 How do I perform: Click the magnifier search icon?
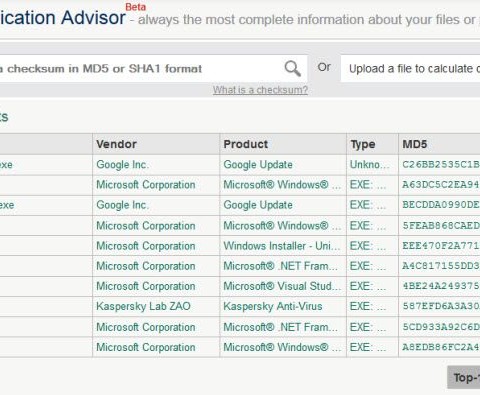[x=292, y=68]
